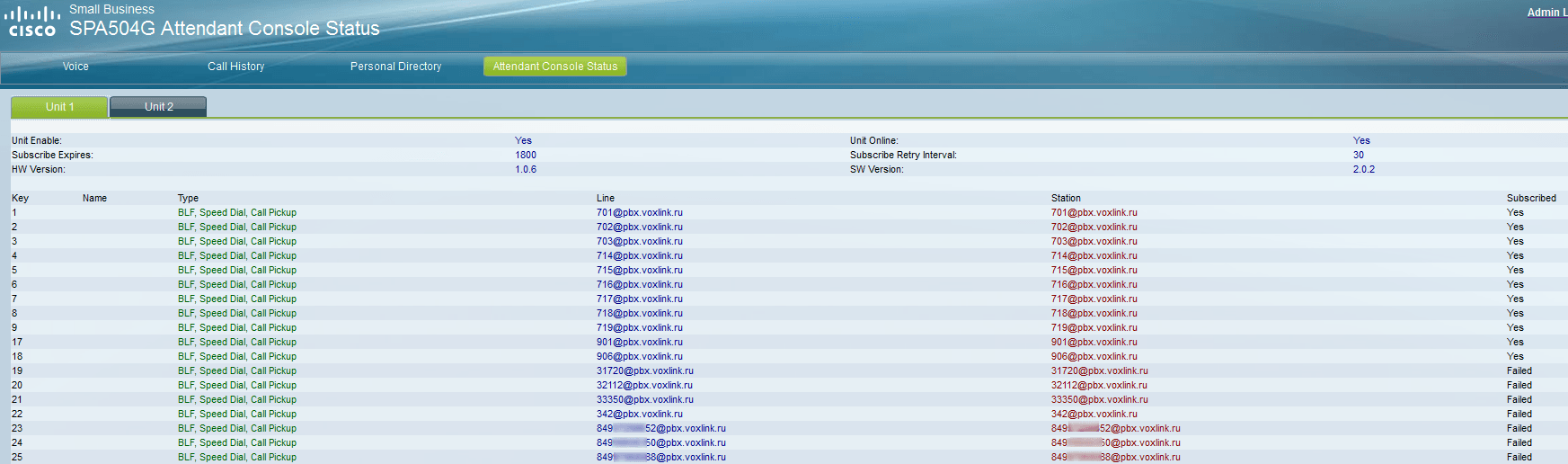Click the Yes status in key 1 row

(x=1515, y=212)
